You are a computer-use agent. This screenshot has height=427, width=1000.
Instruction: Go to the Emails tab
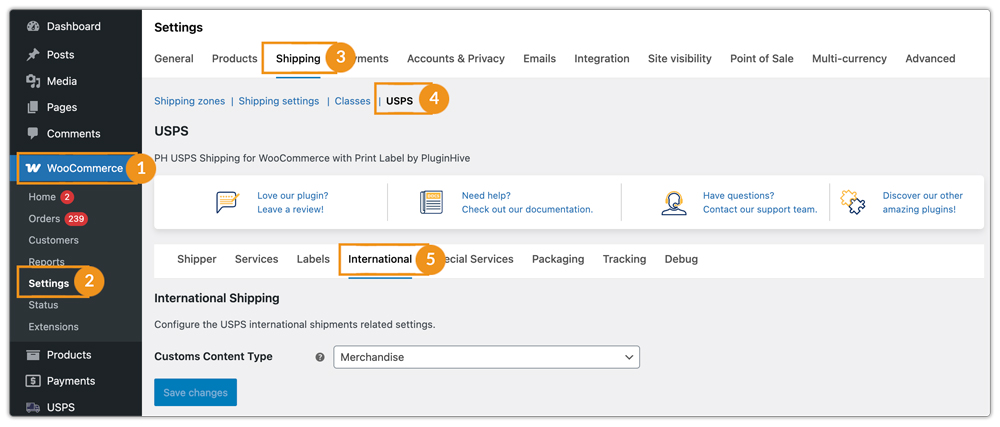click(540, 59)
